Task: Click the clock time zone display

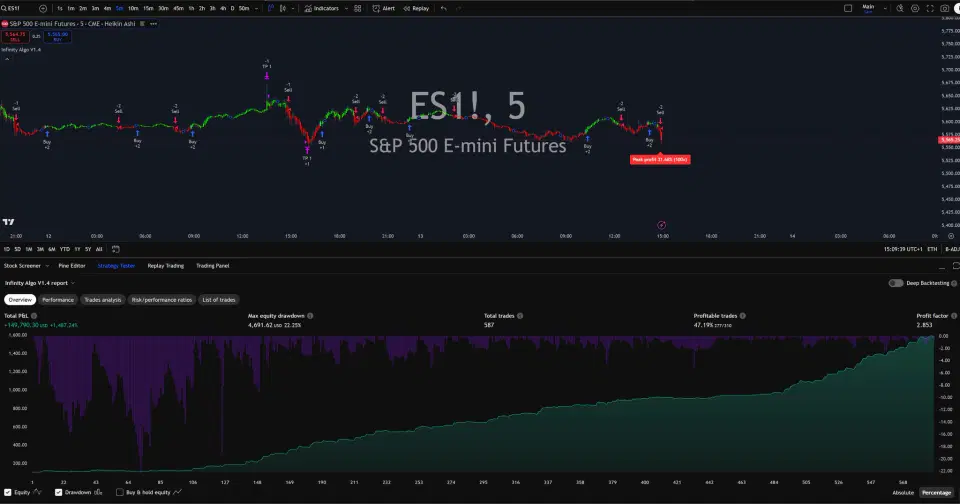Action: 902,249
